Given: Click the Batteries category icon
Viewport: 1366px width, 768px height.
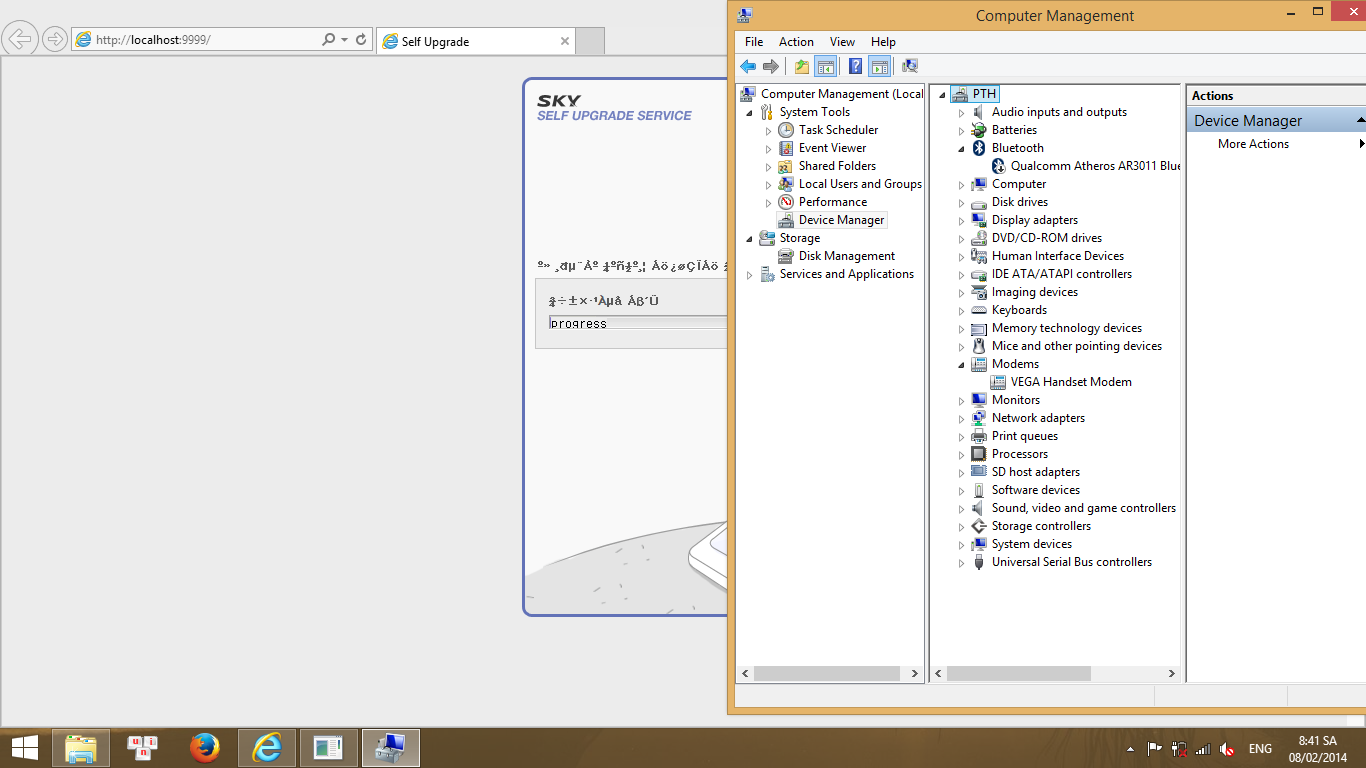Looking at the screenshot, I should point(979,130).
